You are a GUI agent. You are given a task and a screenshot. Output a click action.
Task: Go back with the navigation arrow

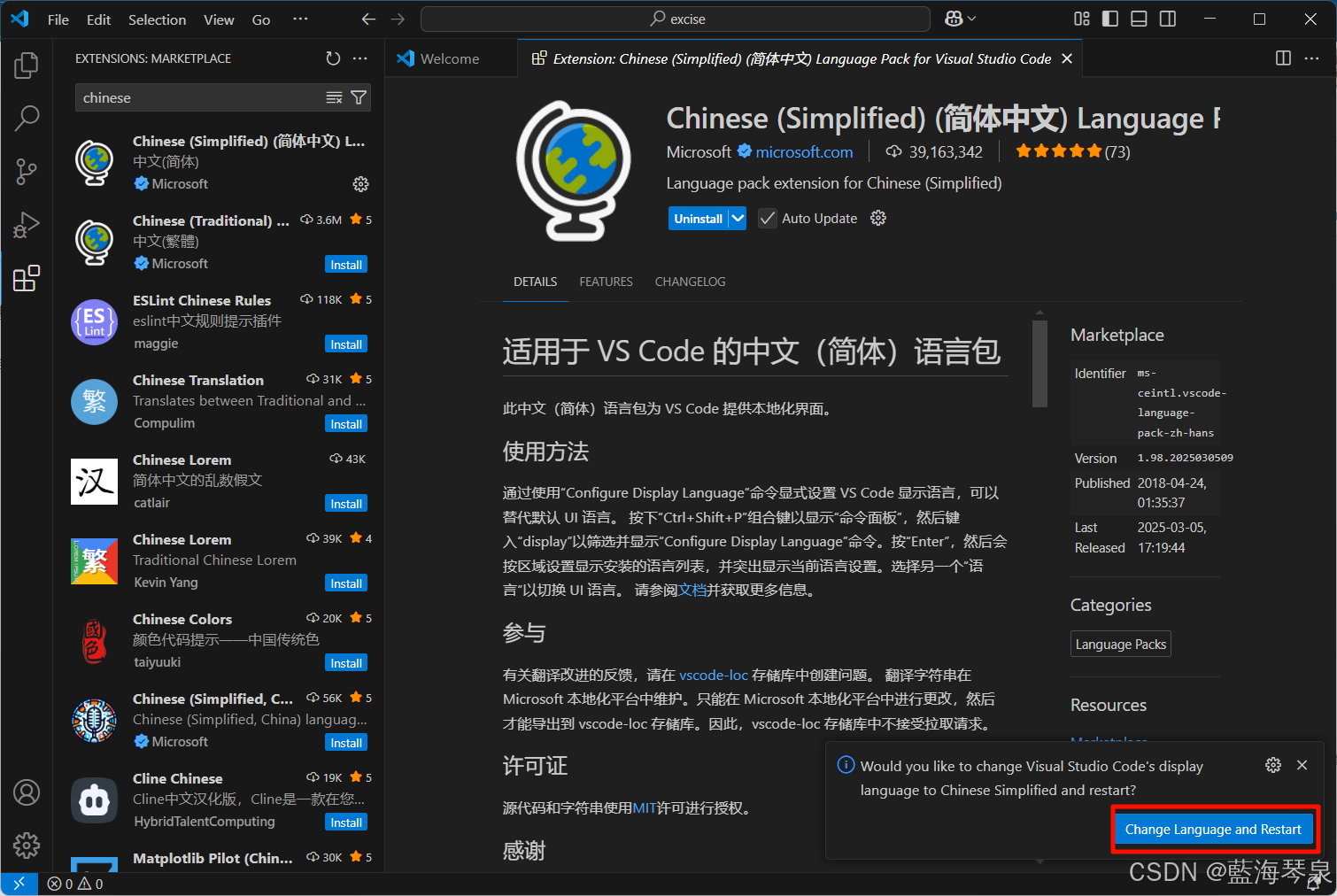[x=369, y=19]
